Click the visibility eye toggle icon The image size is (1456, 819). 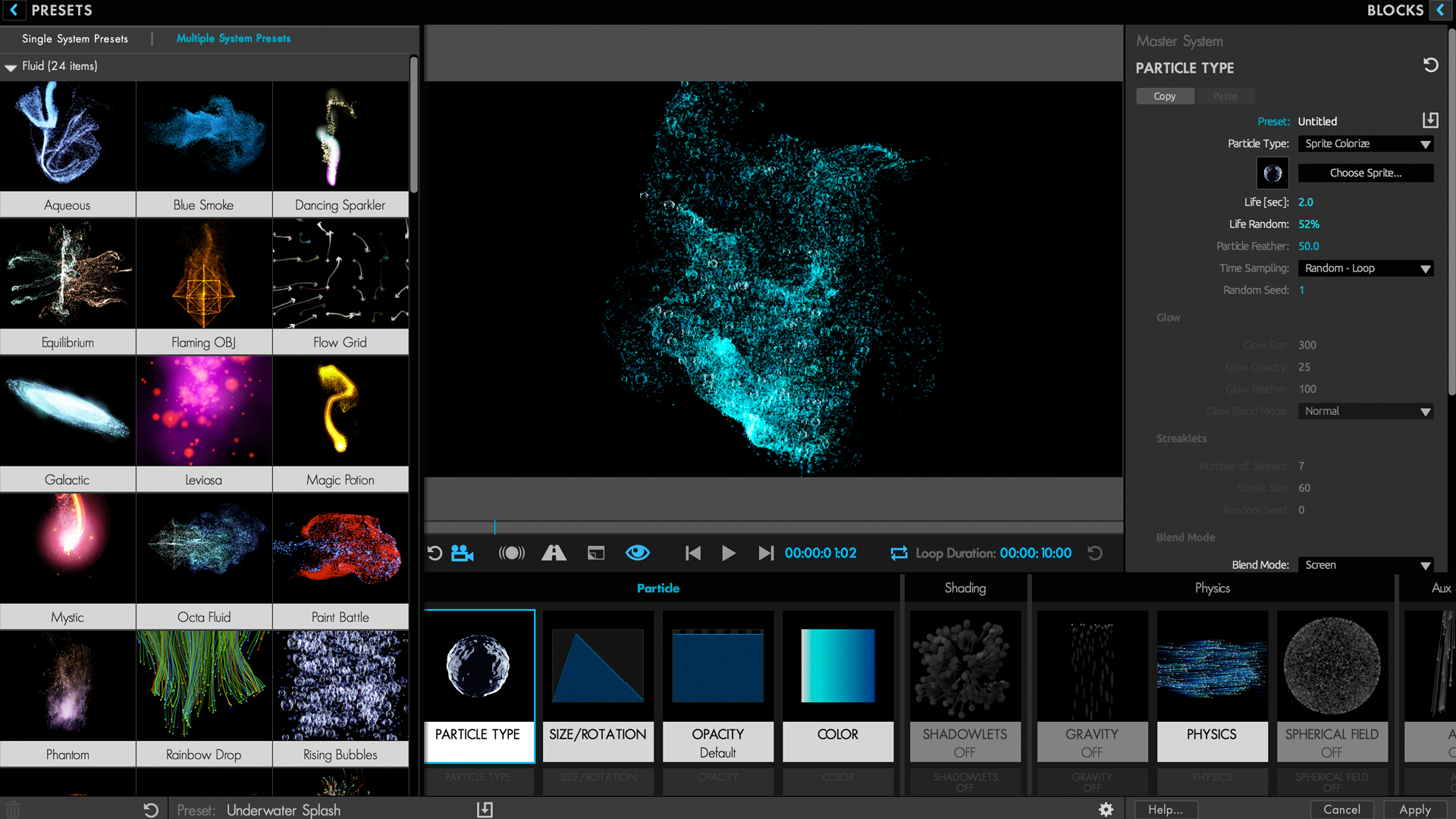[638, 553]
